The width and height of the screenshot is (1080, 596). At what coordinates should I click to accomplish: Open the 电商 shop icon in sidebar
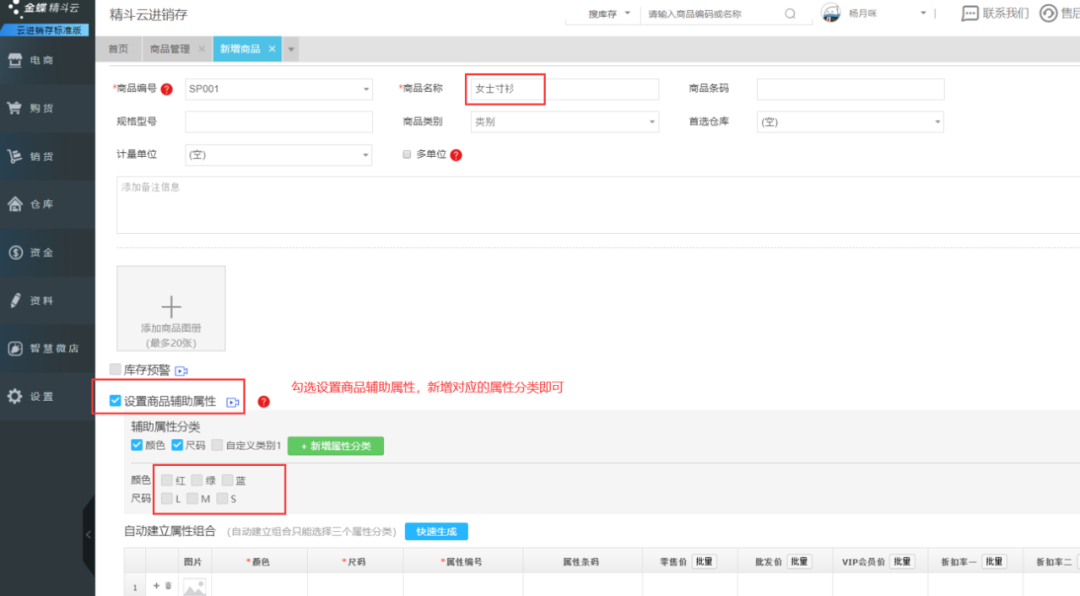15,60
